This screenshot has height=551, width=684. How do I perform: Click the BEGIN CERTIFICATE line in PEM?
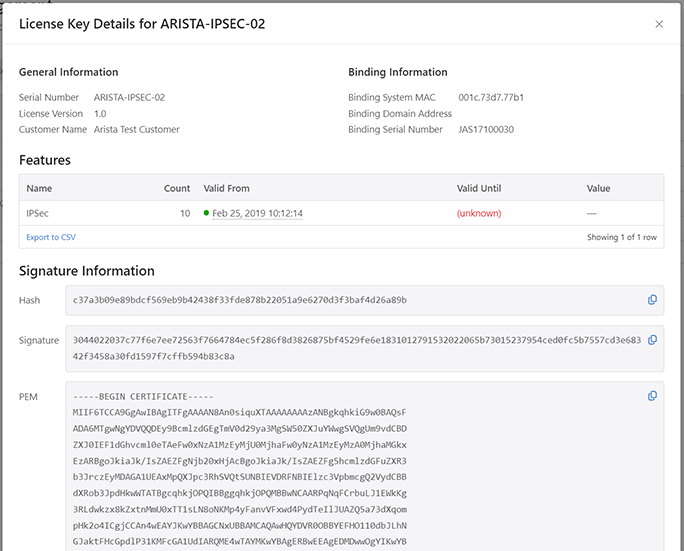point(143,397)
